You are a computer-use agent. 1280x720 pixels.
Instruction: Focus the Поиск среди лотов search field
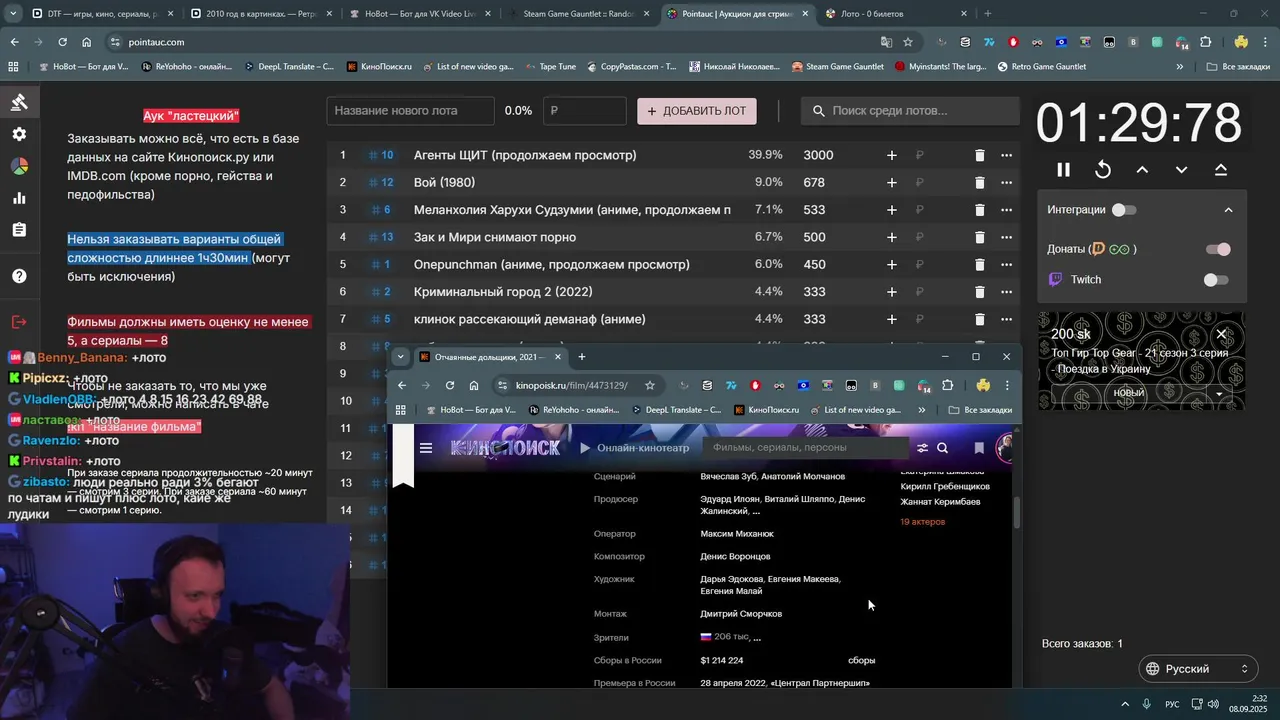[x=909, y=111]
